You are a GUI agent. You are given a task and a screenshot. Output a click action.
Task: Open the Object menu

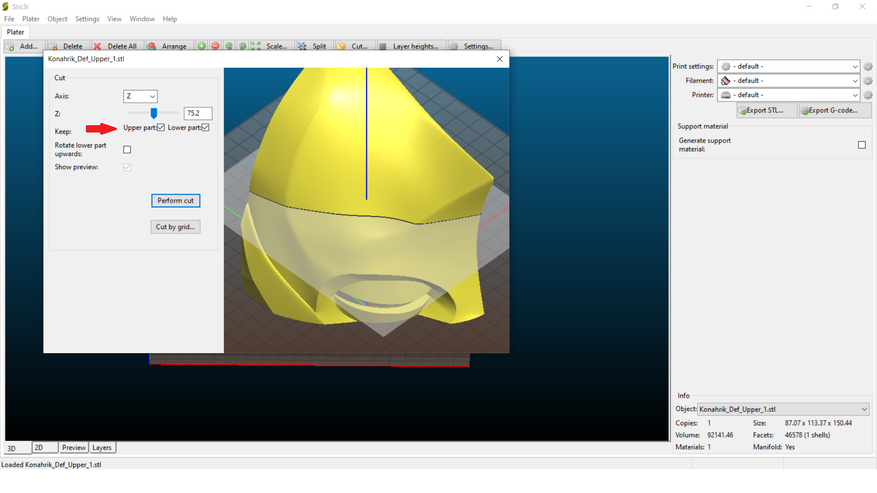[57, 19]
